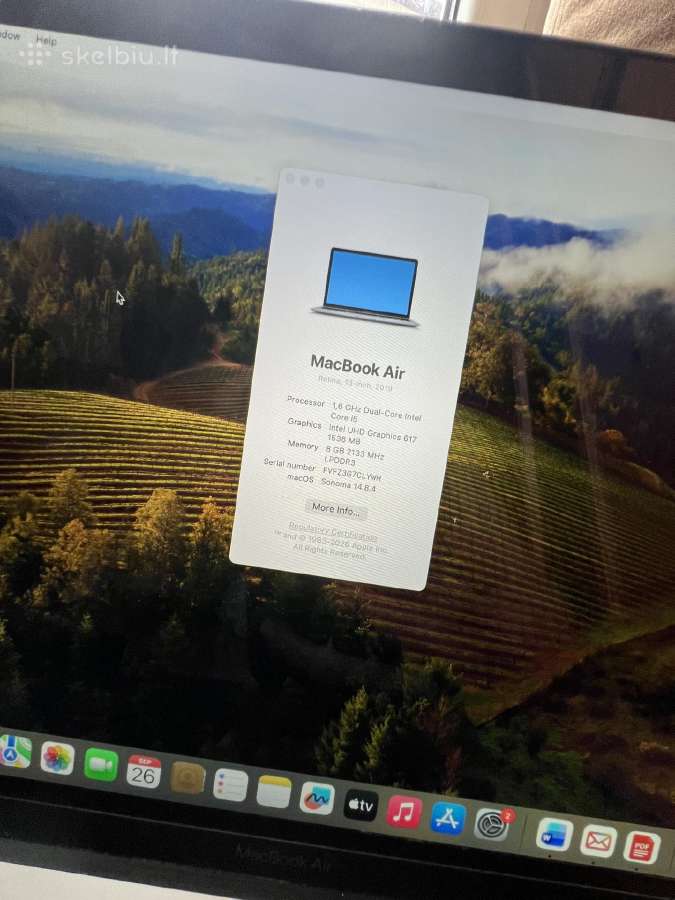
Task: Open the blue W document app in dock
Action: [554, 835]
